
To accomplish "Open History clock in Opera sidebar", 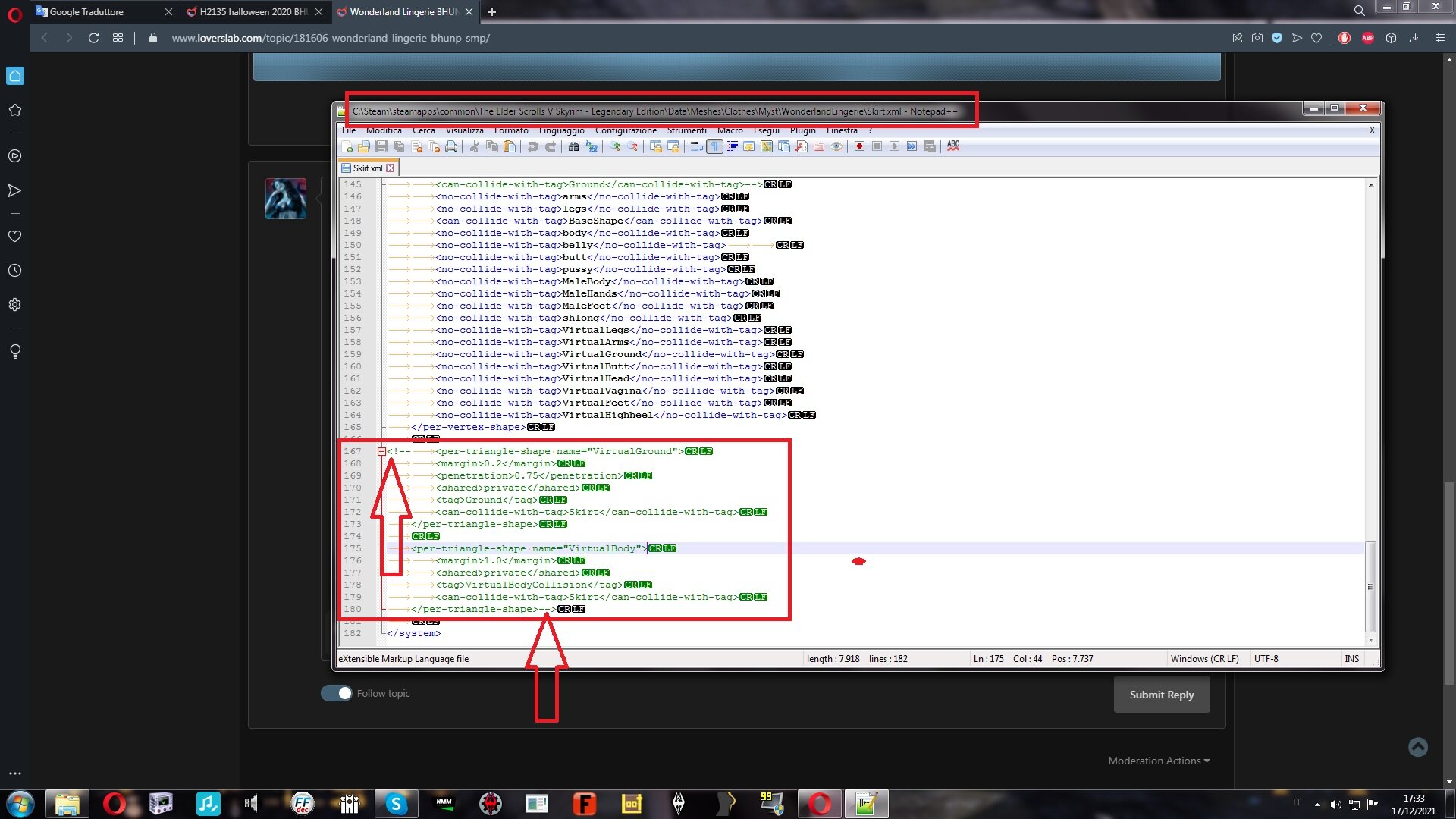I will tap(14, 271).
